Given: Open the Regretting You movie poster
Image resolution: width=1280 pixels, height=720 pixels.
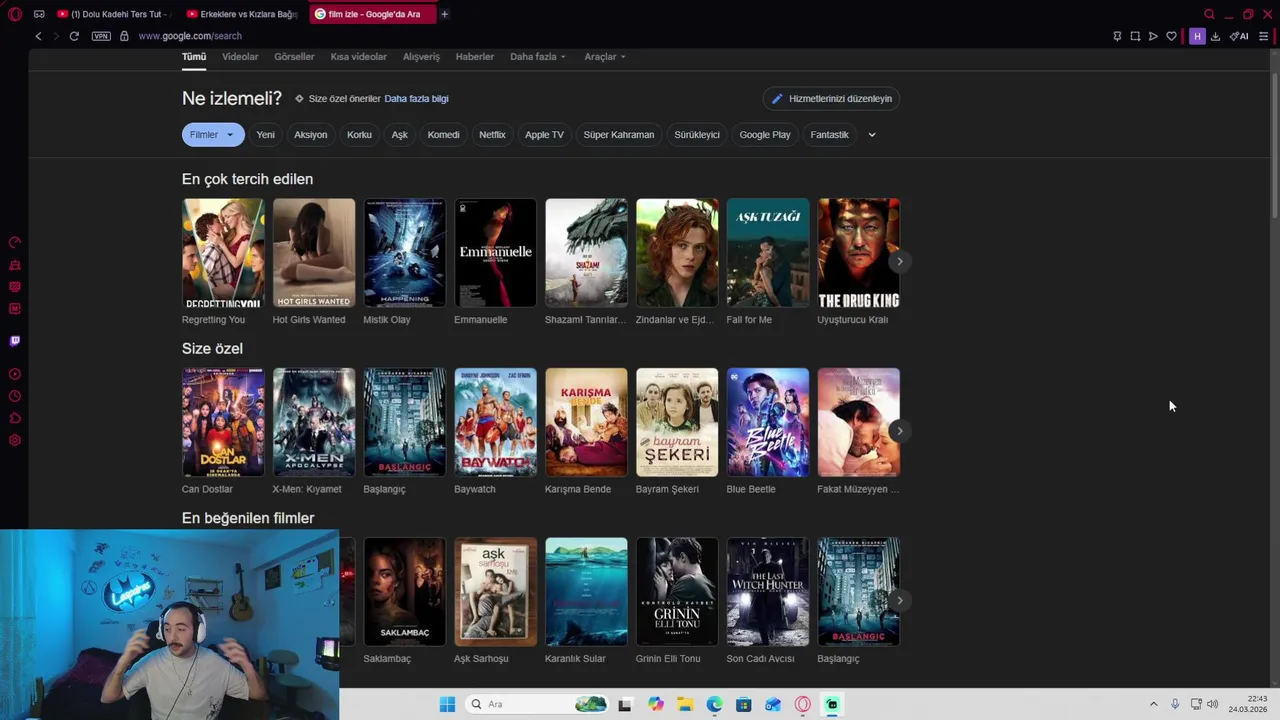Looking at the screenshot, I should [x=223, y=253].
